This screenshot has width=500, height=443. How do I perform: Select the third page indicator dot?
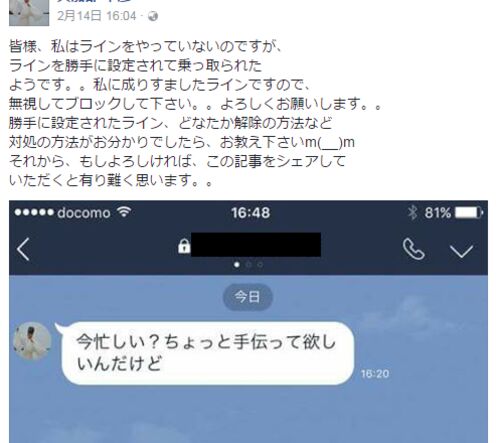pos(260,265)
